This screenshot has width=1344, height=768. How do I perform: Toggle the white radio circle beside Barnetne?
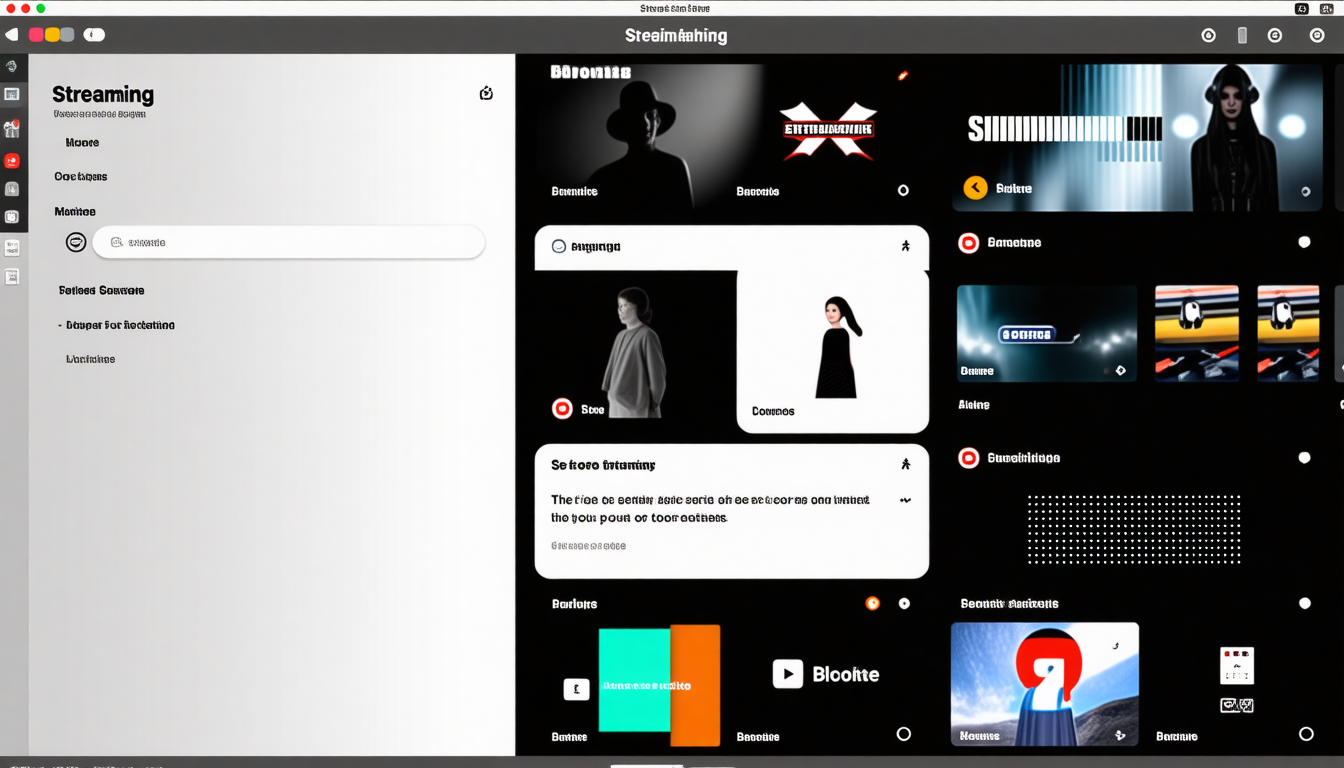click(1304, 241)
